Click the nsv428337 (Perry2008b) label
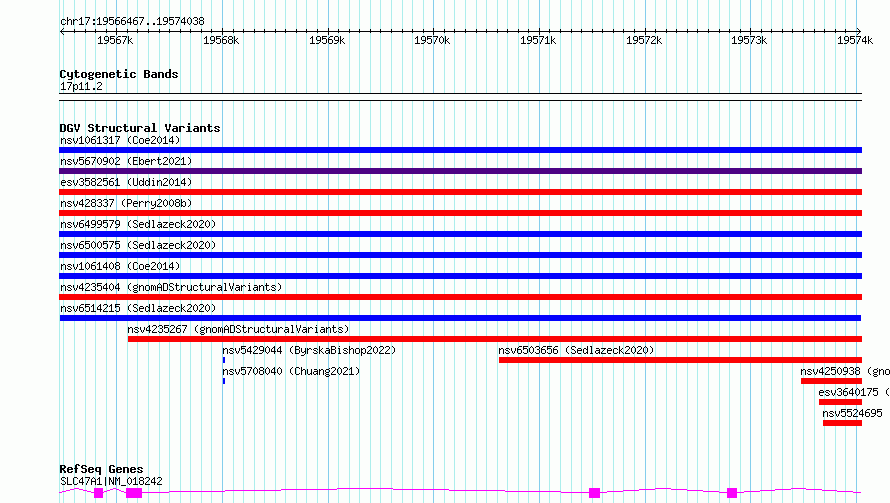Screen dimensions: 890x503 126,203
